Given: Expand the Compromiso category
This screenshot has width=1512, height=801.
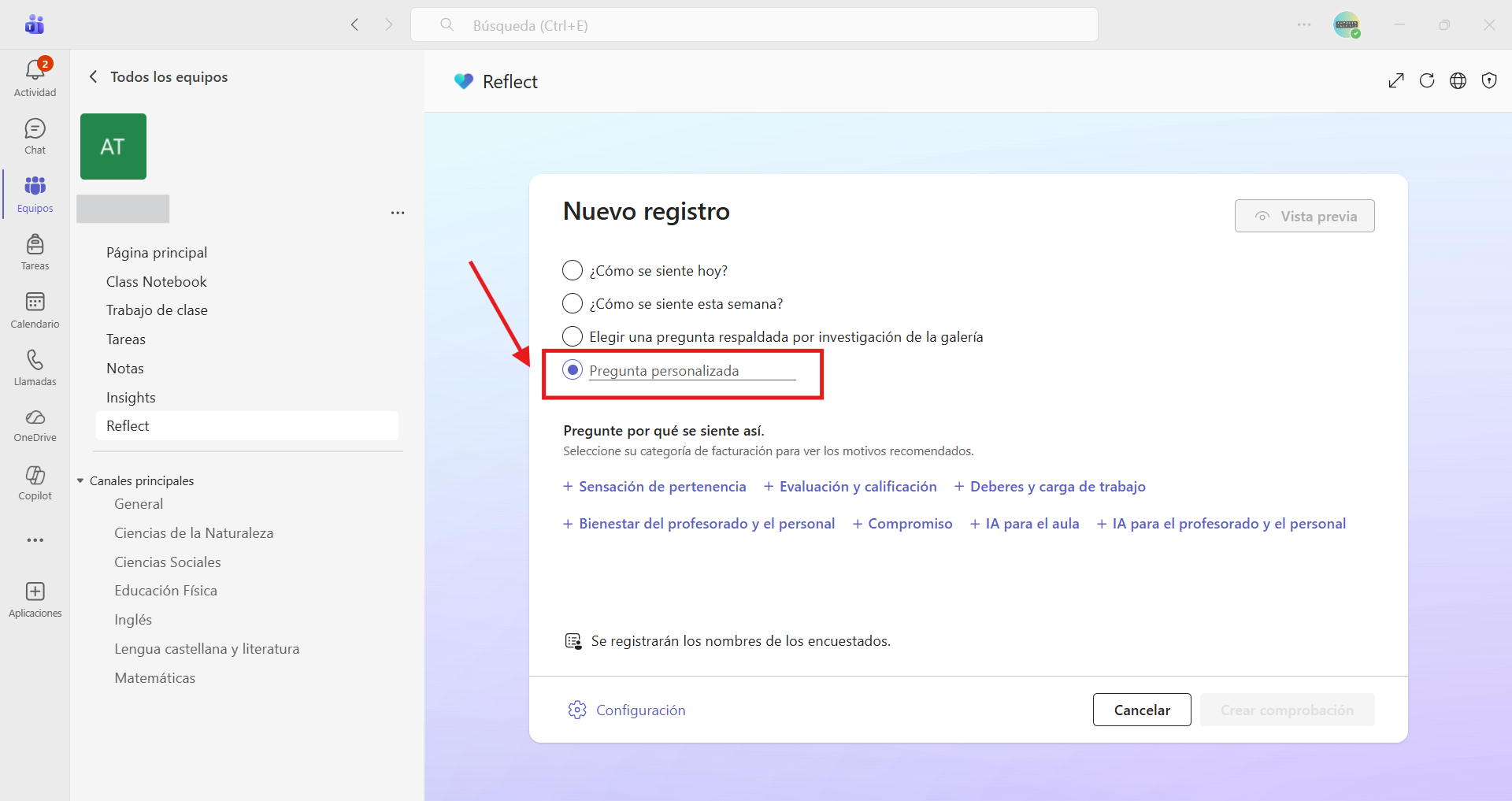Looking at the screenshot, I should click(x=902, y=524).
